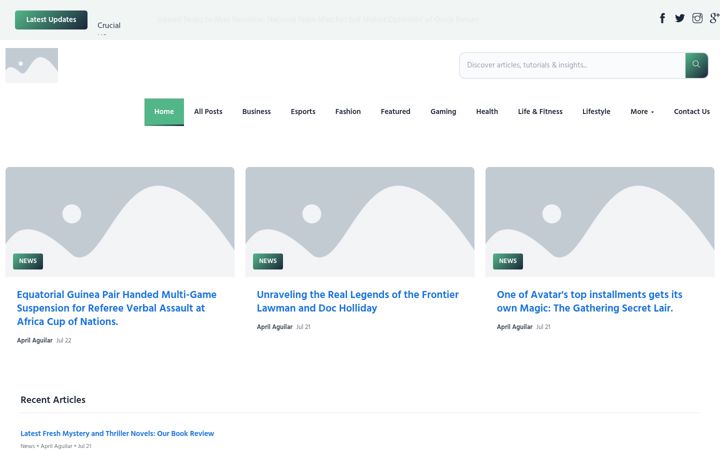Open Latest Fresh Mystery and Thriller Novels link
This screenshot has height=450, width=720.
click(117, 433)
